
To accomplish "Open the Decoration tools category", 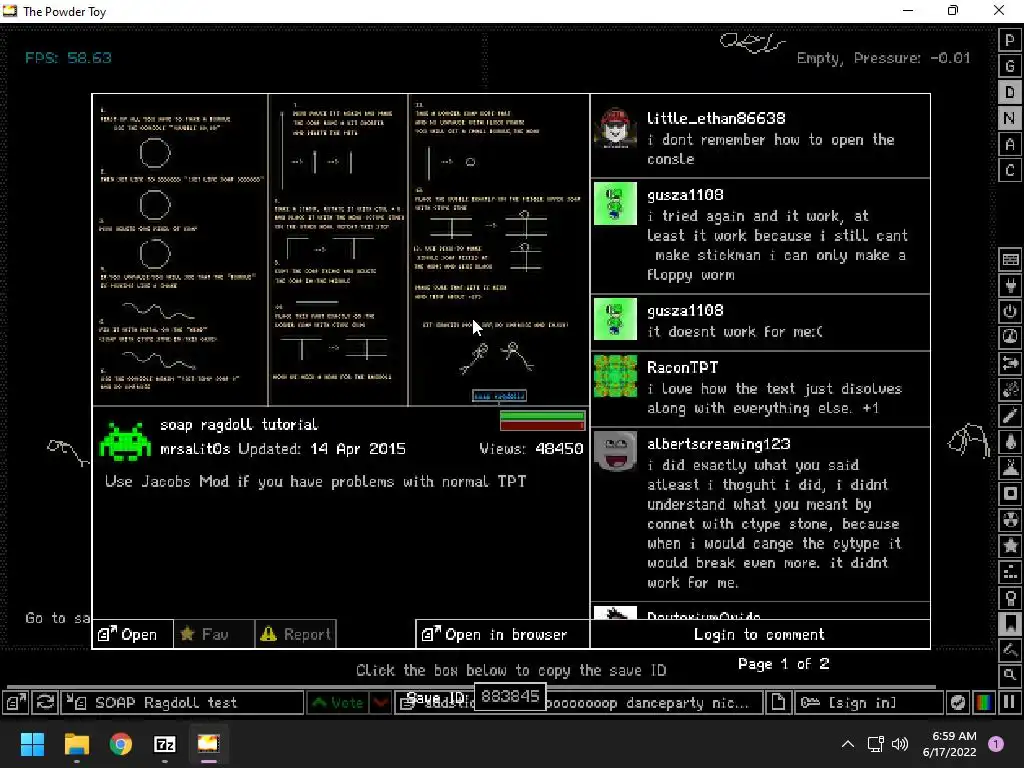I will tap(1010, 650).
